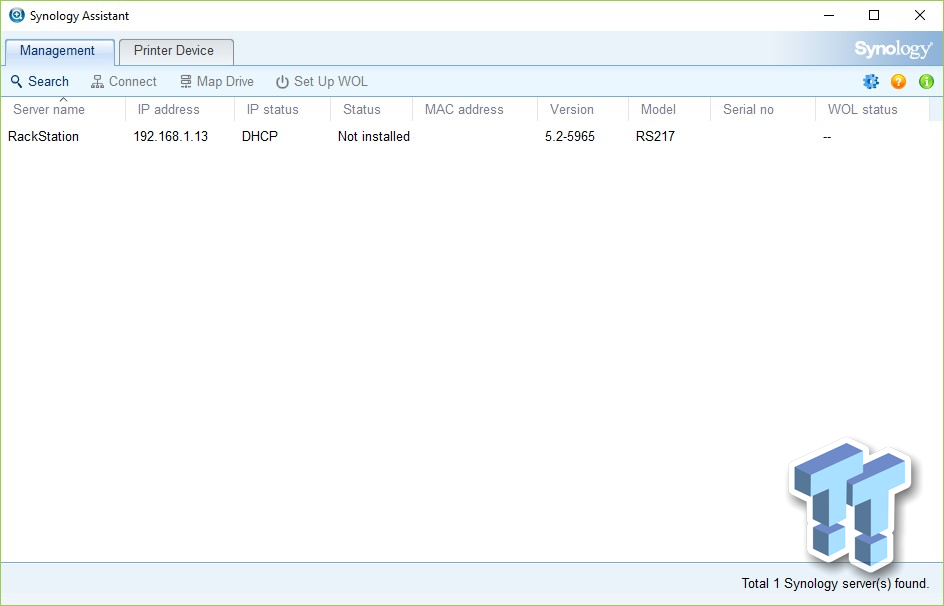Sort by Status column header
The height and width of the screenshot is (606, 944).
pyautogui.click(x=371, y=110)
